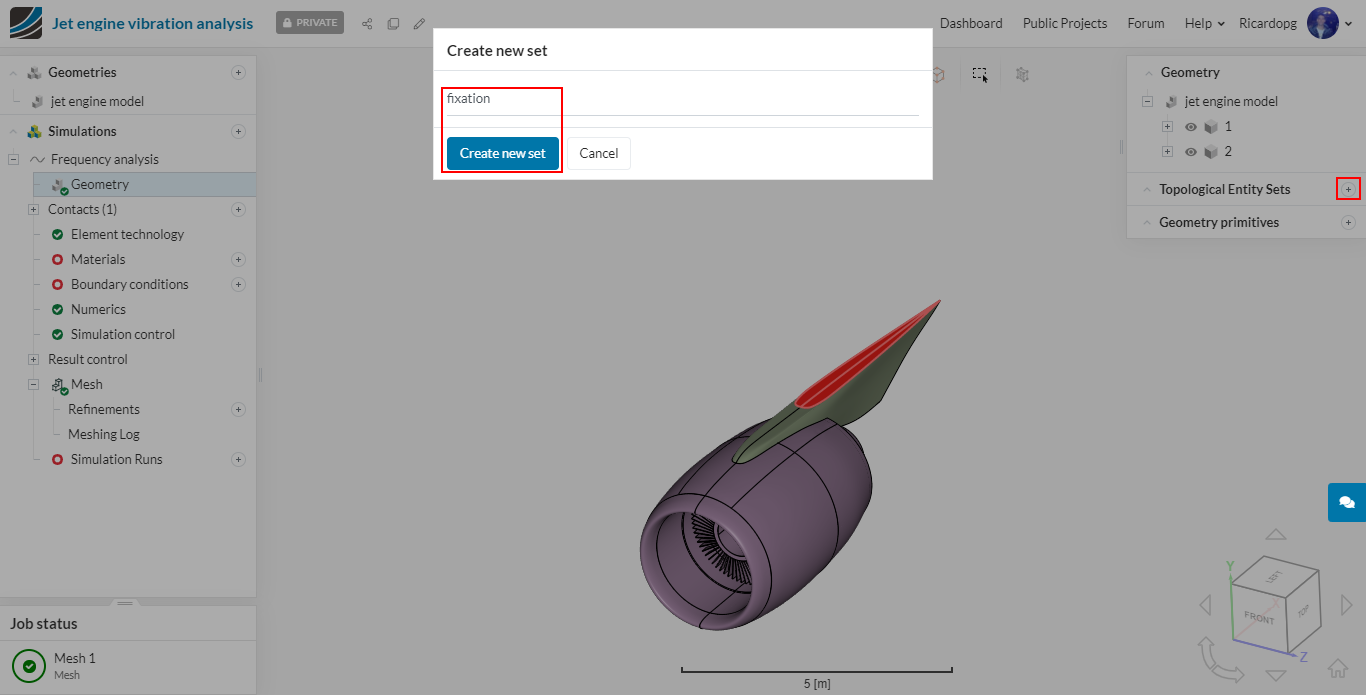
Task: Collapse the Frequency analysis tree node
Action: (x=14, y=159)
